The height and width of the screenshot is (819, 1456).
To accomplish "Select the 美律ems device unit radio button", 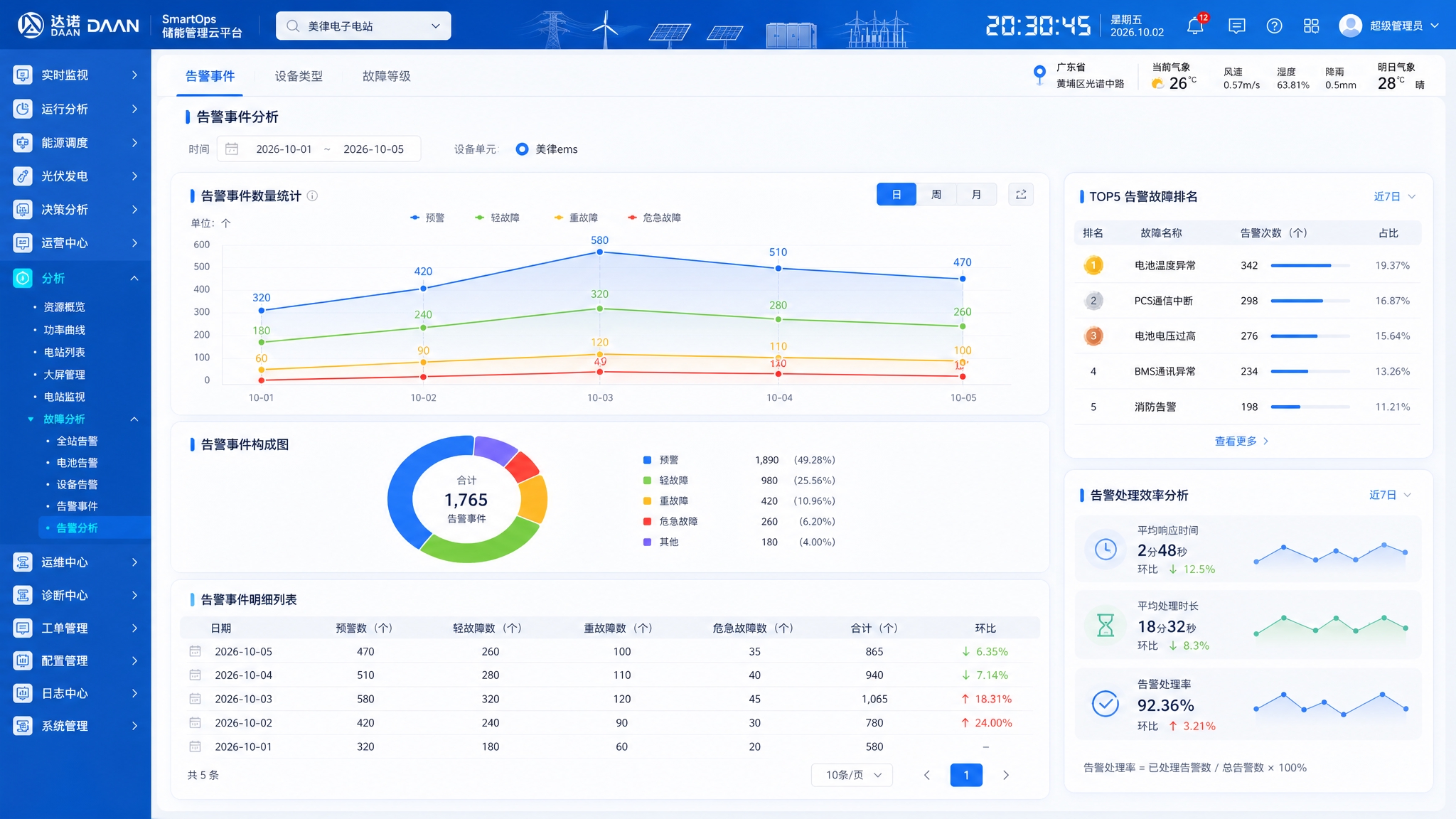I will coord(522,149).
